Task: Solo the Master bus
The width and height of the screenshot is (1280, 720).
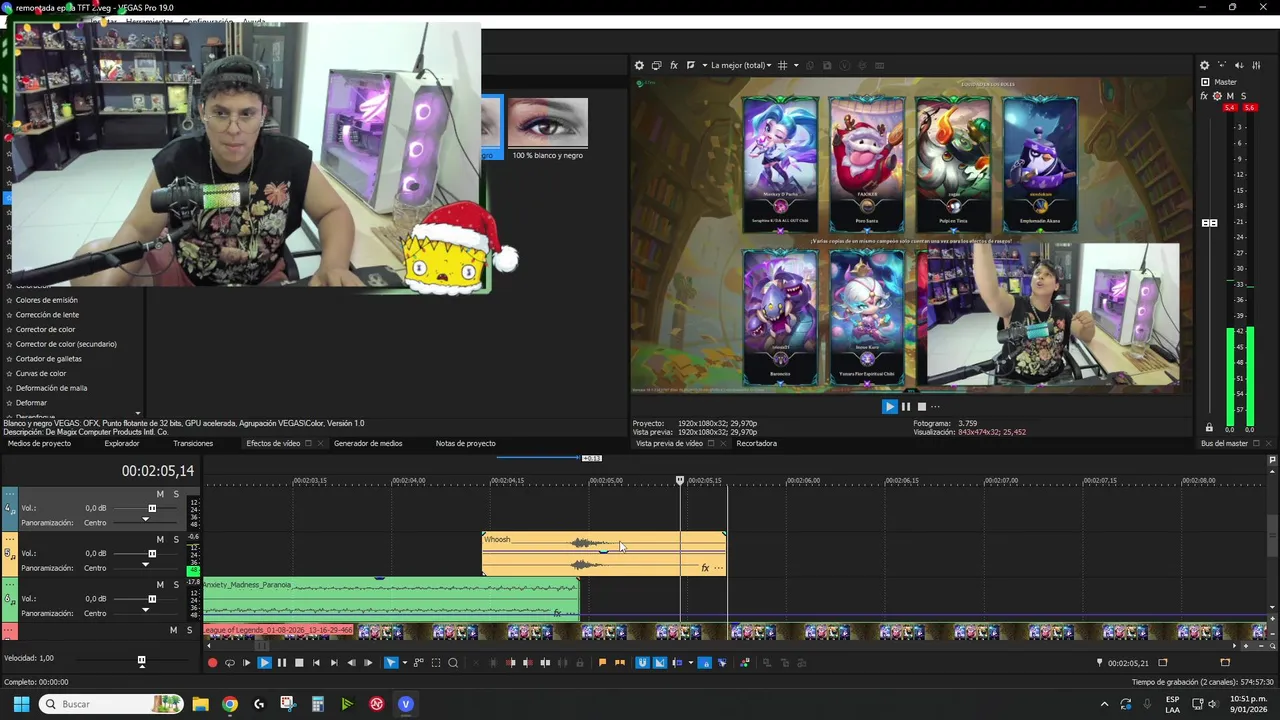Action: 1244,96
